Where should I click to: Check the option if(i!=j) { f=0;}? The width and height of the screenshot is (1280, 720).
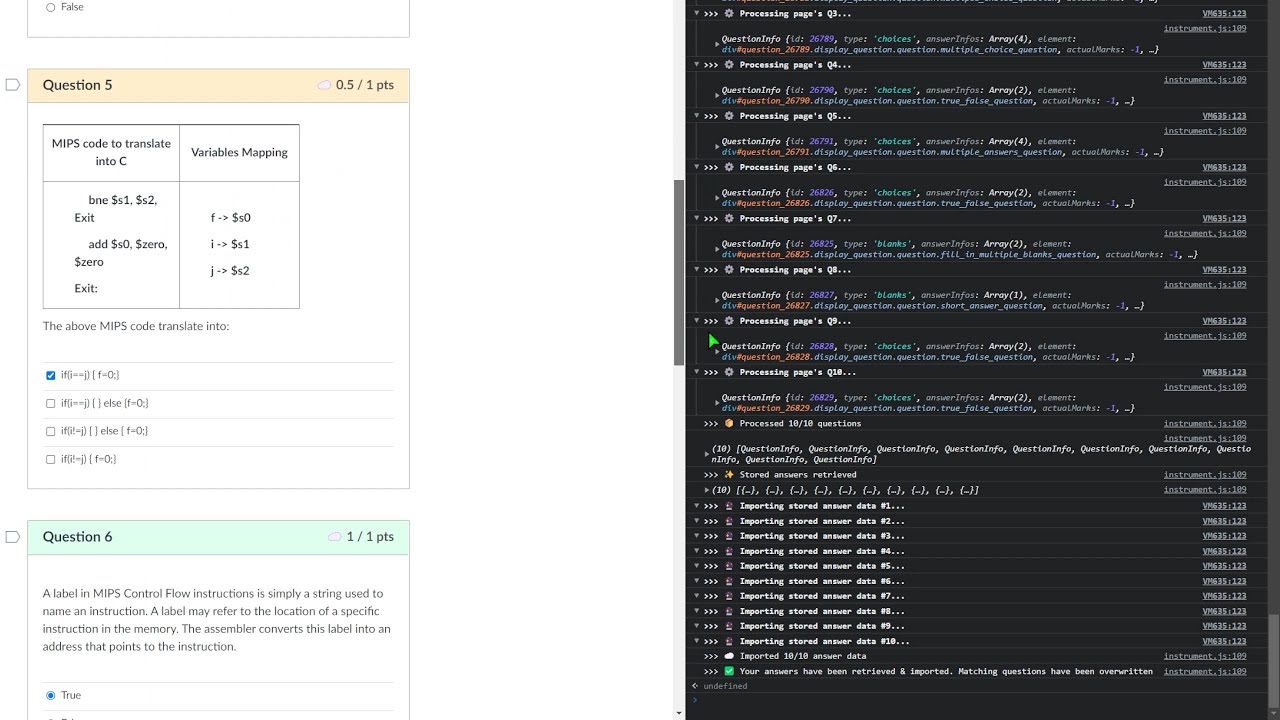51,459
